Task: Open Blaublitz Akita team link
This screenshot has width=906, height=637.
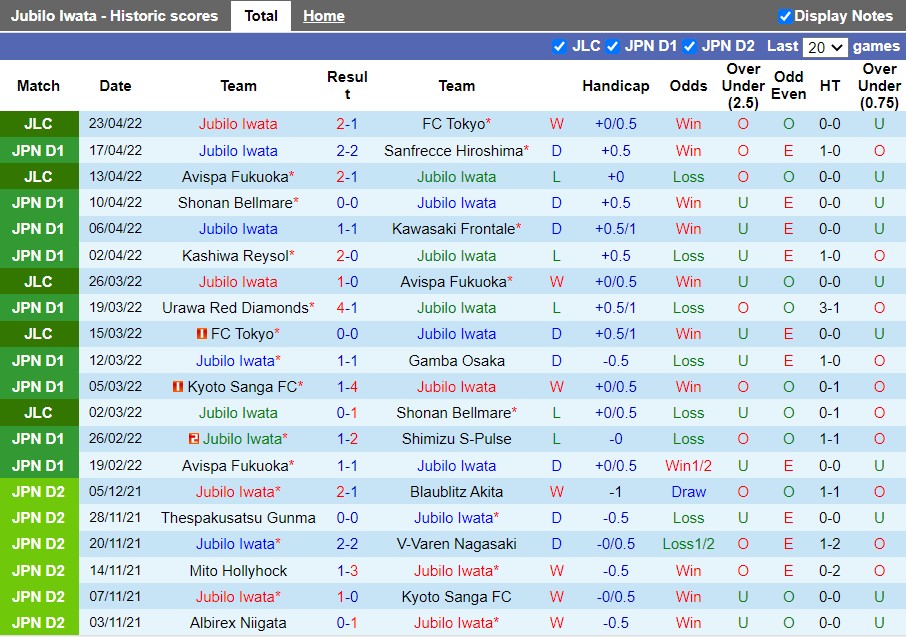Action: point(456,492)
